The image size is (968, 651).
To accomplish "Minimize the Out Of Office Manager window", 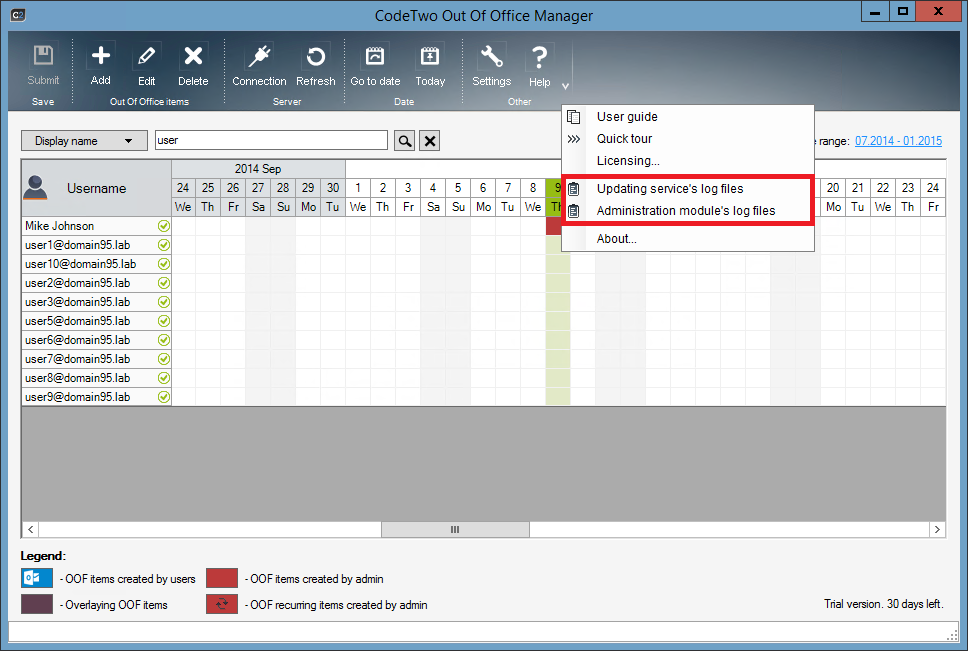I will [875, 11].
